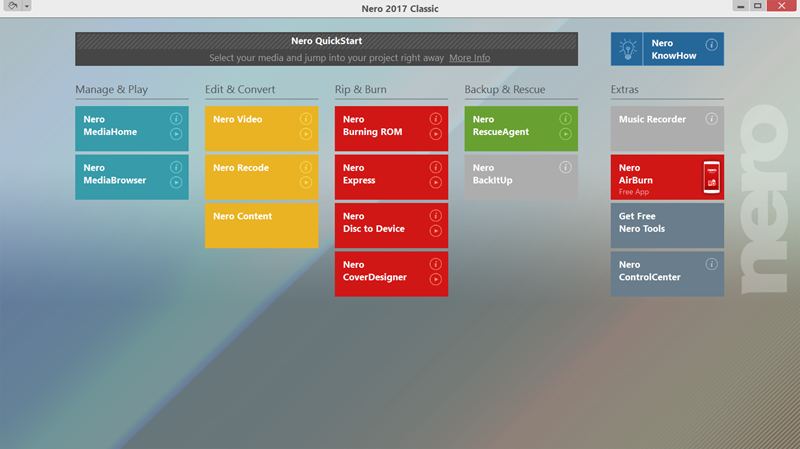The image size is (800, 449).
Task: Click Nero KnowHow lightbulb icon
Action: tap(628, 49)
